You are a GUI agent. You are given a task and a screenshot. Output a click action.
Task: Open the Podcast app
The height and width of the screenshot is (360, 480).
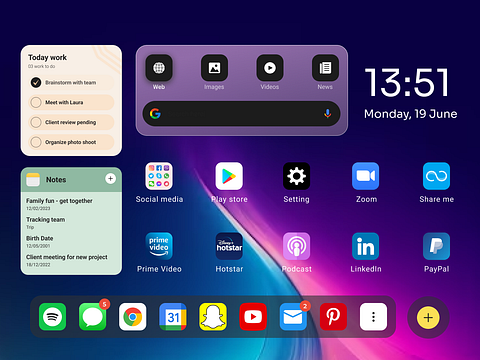(x=296, y=246)
